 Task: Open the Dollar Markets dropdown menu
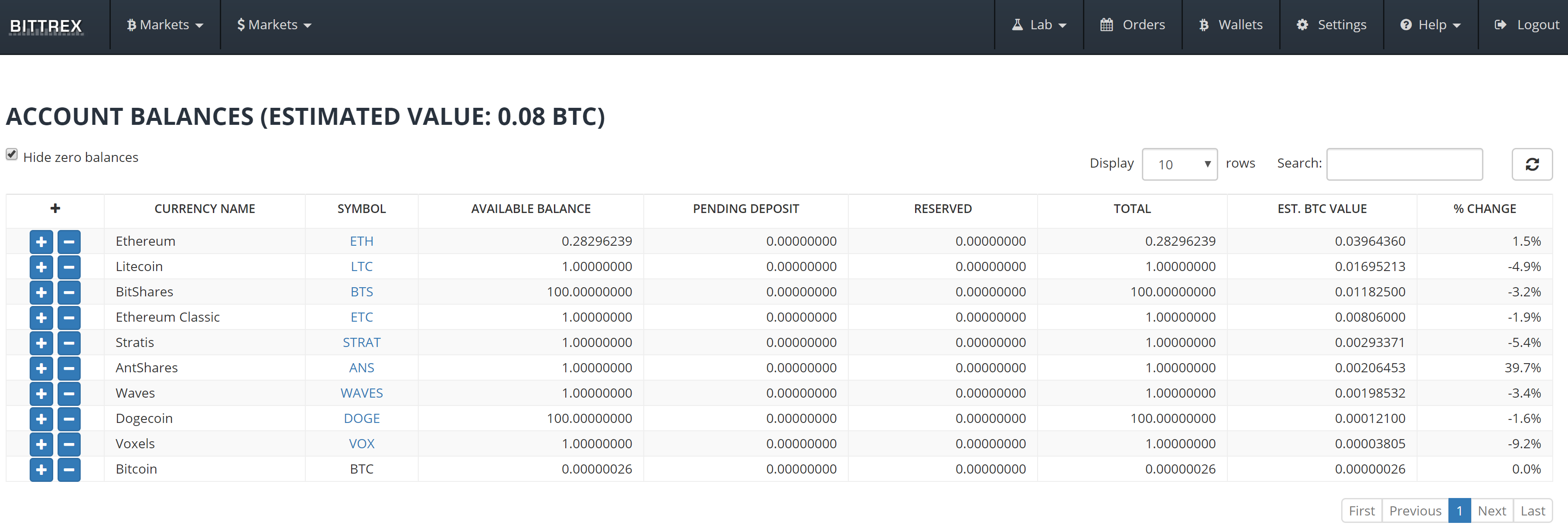coord(274,25)
